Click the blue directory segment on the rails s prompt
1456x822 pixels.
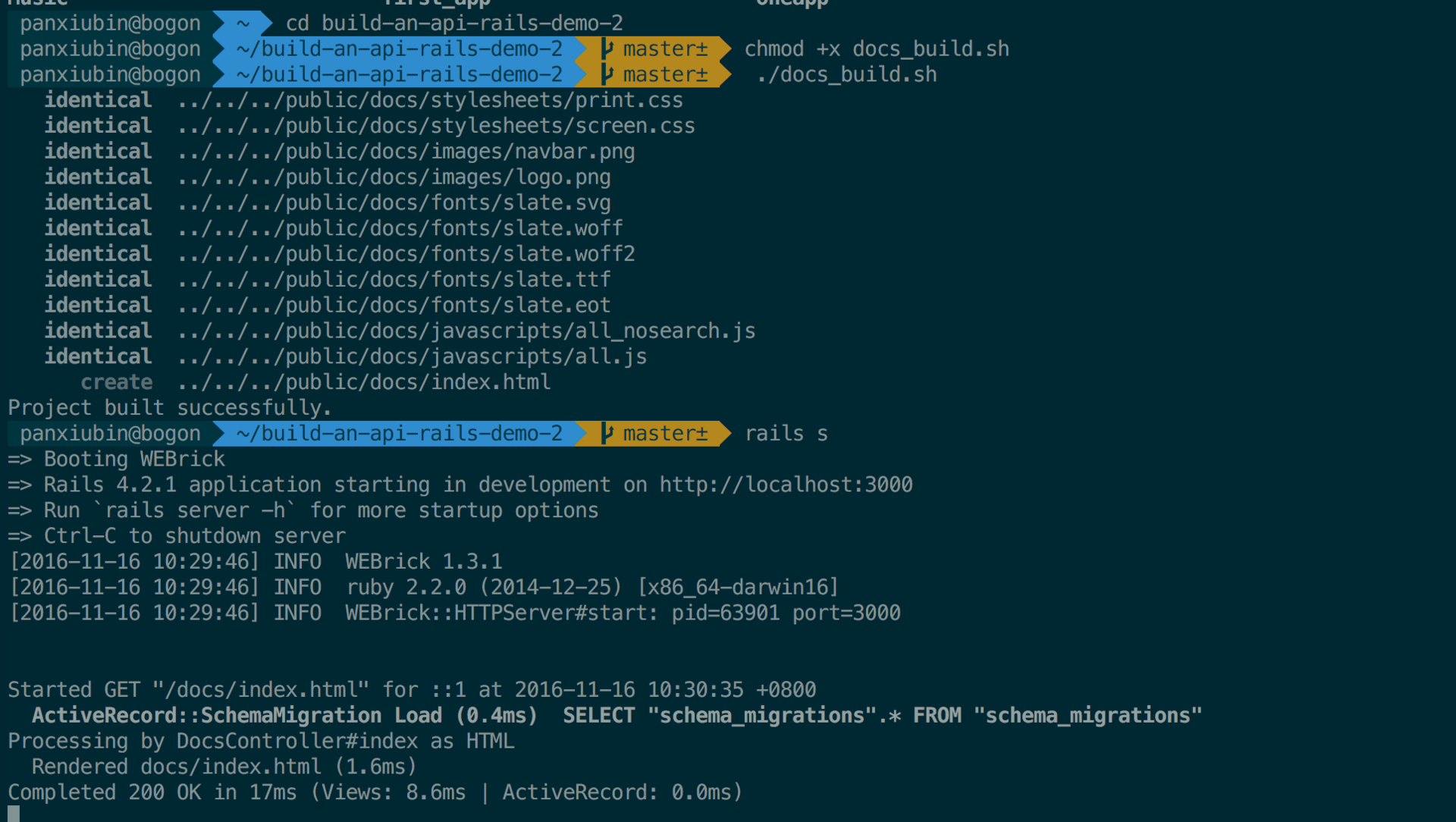click(x=400, y=434)
